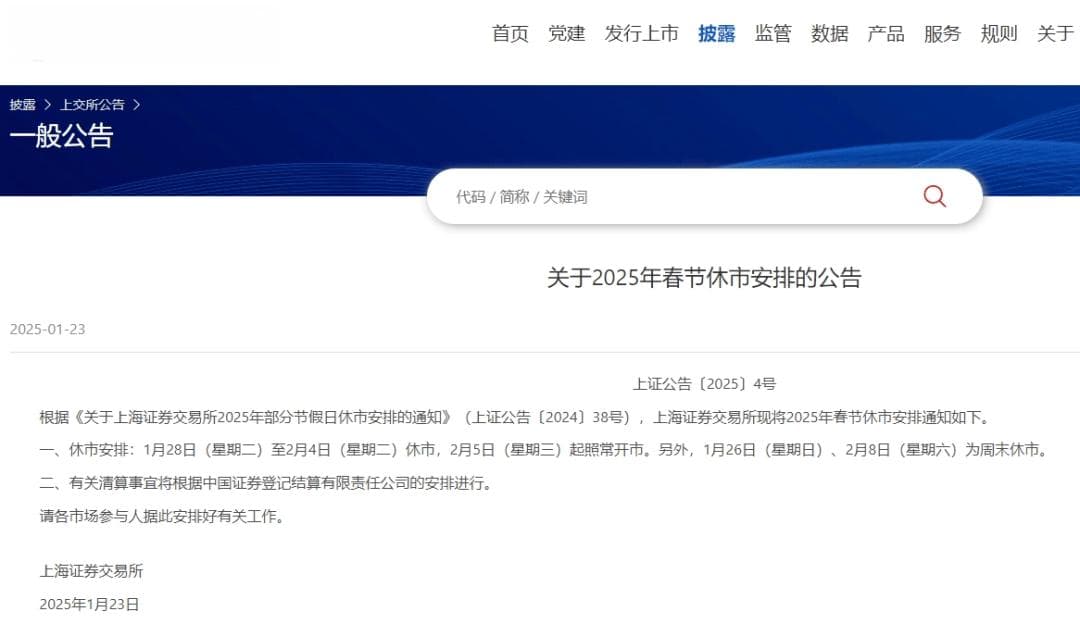Open the 规则 menu item

[999, 33]
